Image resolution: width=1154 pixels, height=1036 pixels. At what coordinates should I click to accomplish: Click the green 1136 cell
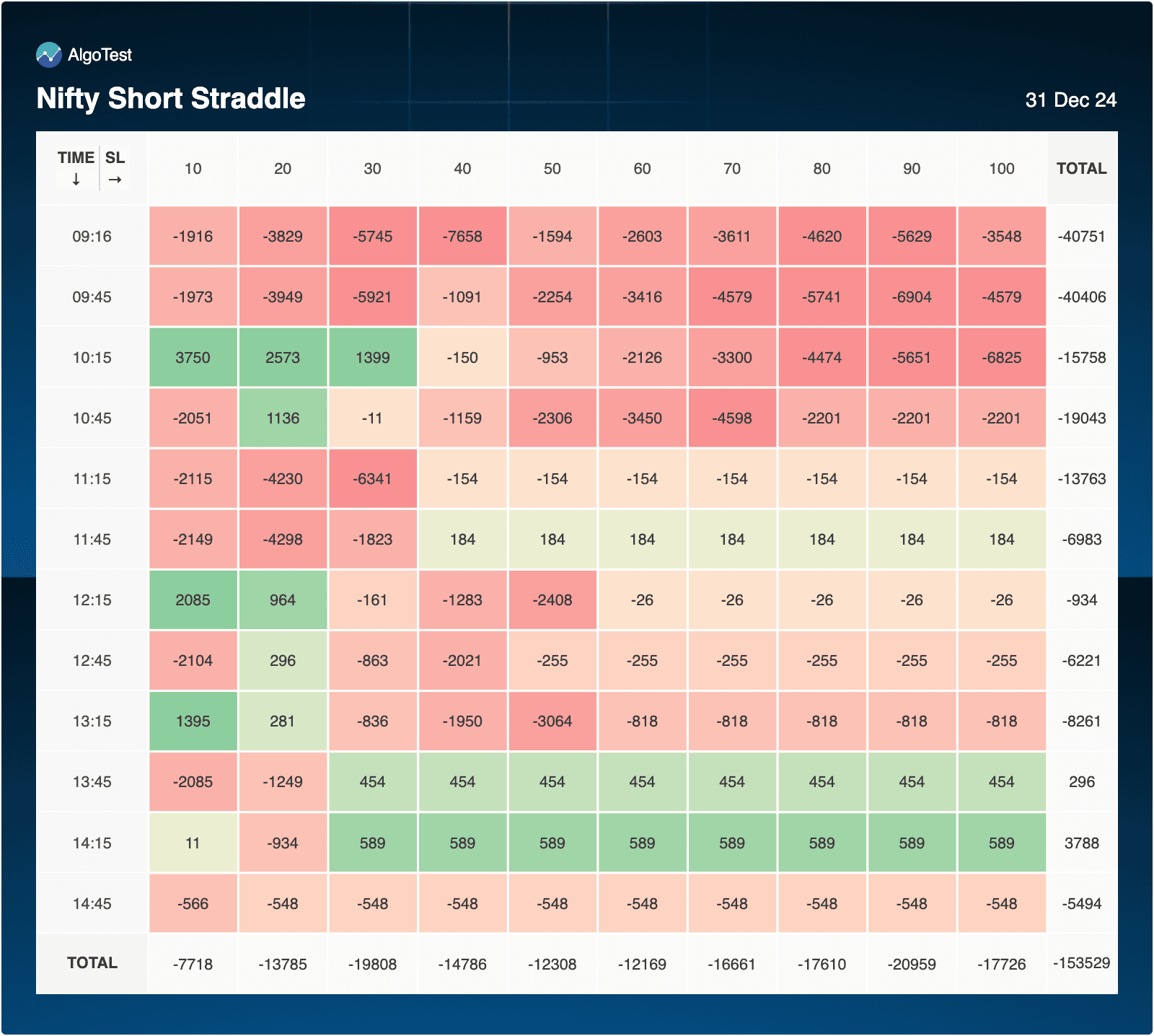tap(283, 418)
